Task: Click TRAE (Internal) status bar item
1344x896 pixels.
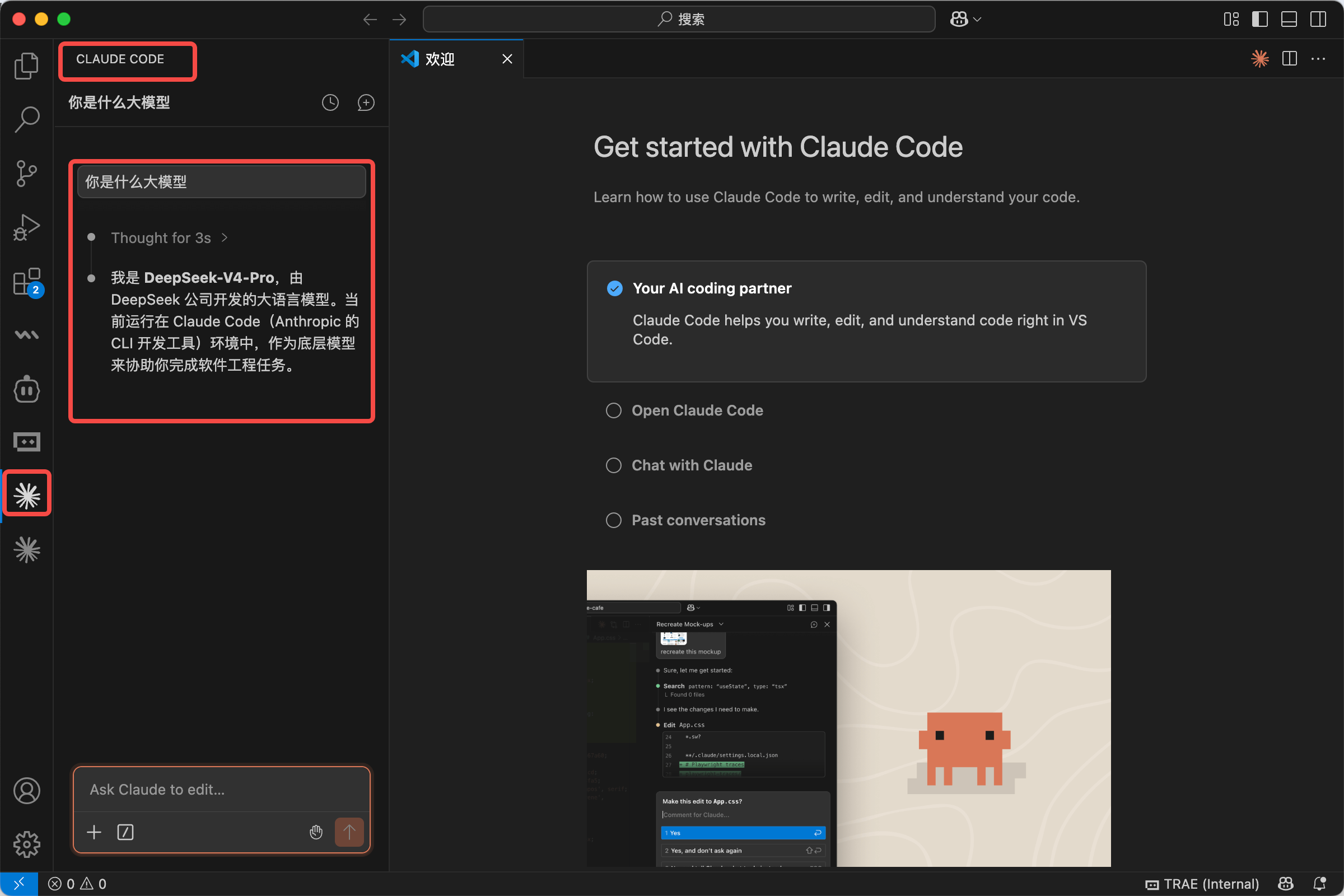Action: coord(1202,884)
